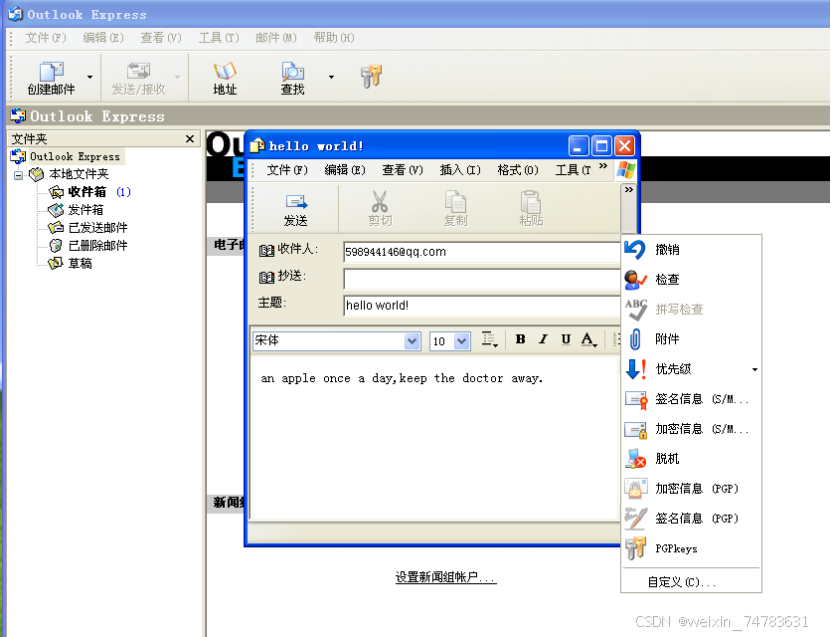Image resolution: width=831 pixels, height=637 pixels.
Task: Click the Send/Receive (发送/接收) toolbar button
Action: 138,77
